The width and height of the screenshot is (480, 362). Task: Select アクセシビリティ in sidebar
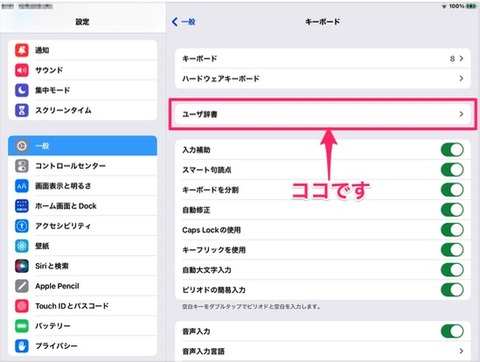[82, 226]
